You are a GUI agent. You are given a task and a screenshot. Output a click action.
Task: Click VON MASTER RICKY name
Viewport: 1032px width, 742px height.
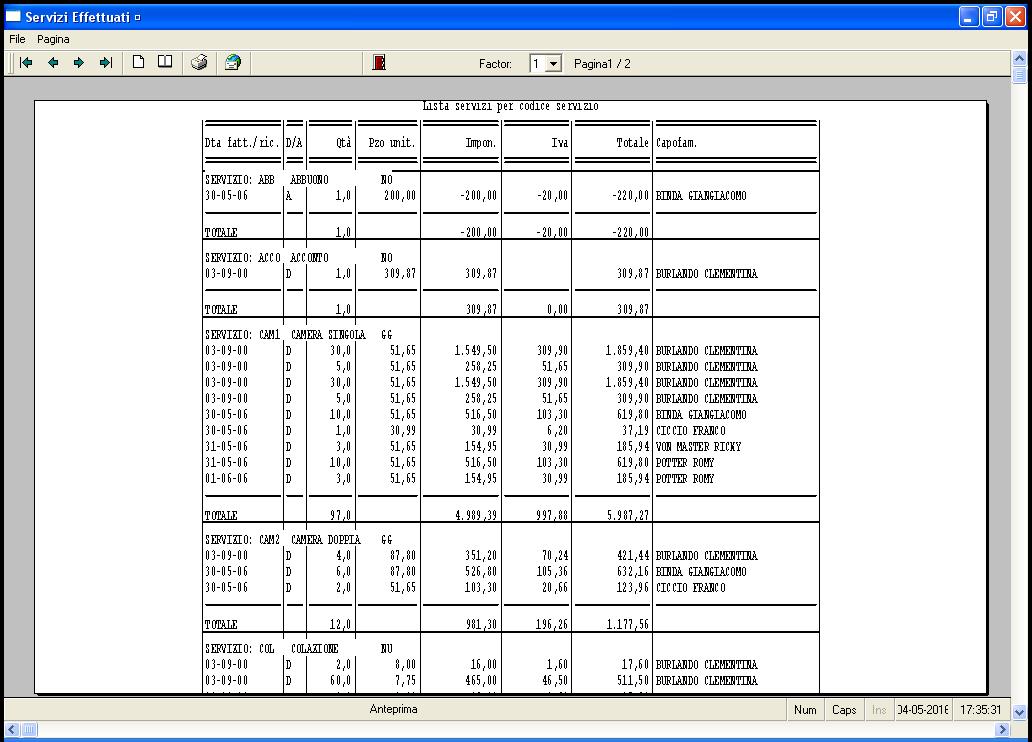point(698,446)
